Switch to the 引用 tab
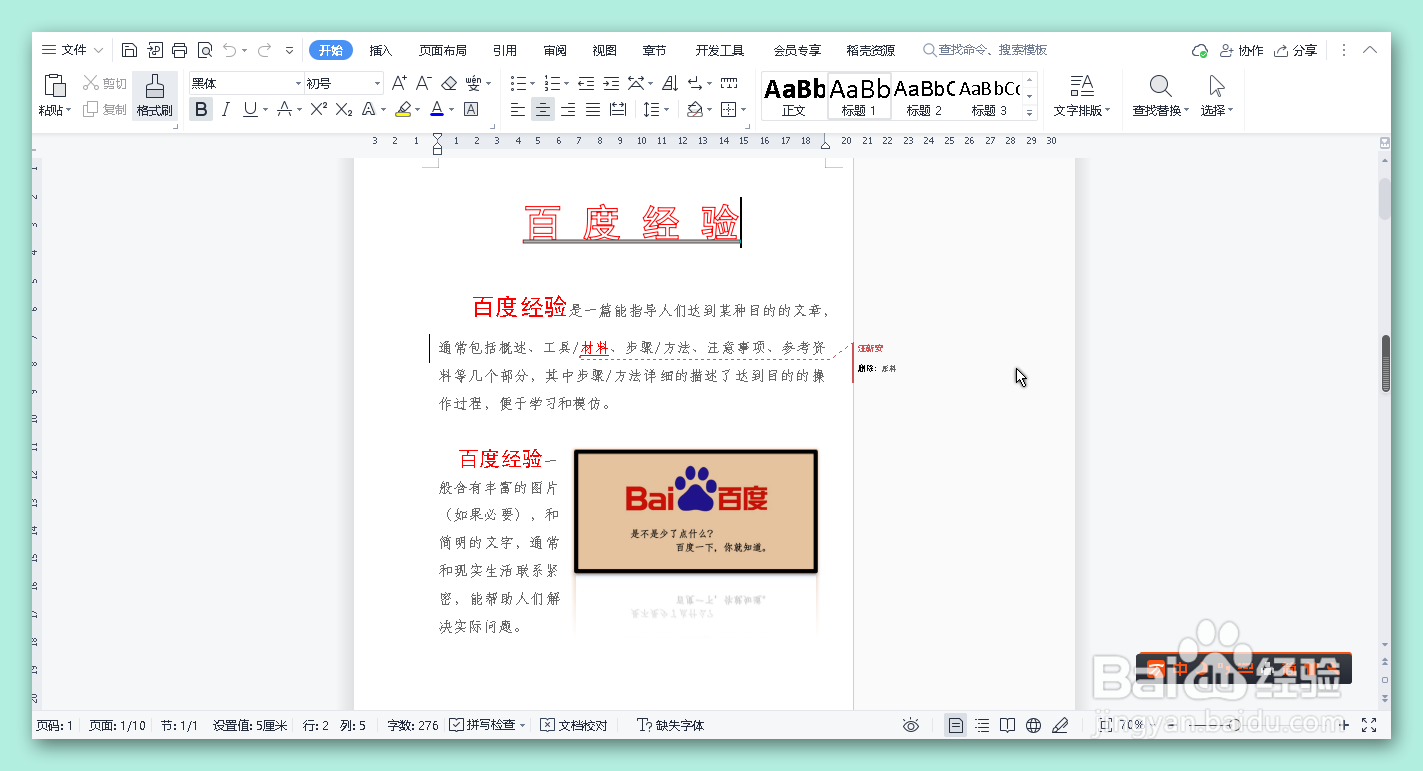1423x771 pixels. tap(505, 50)
